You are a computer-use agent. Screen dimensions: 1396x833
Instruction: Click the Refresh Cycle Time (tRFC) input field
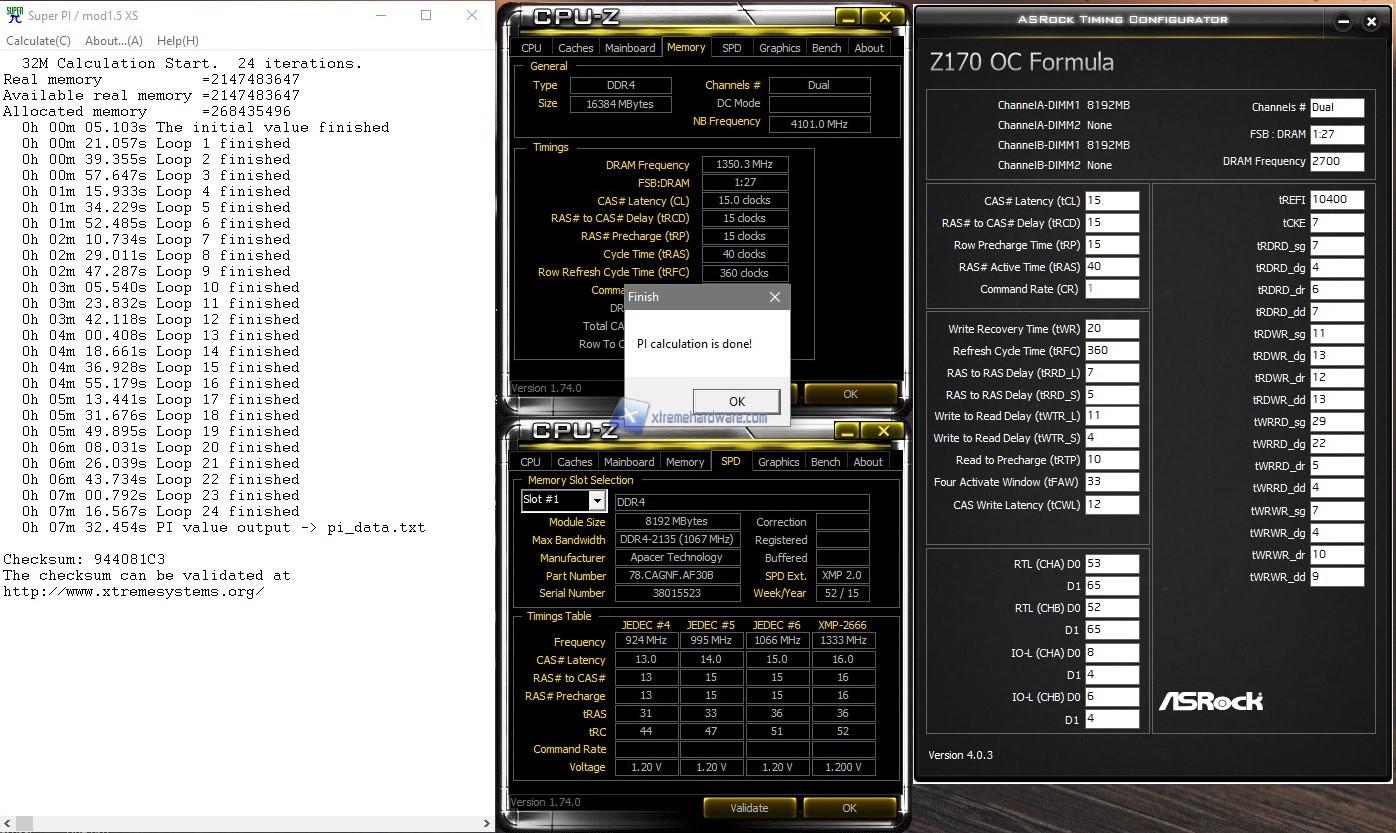click(1111, 351)
